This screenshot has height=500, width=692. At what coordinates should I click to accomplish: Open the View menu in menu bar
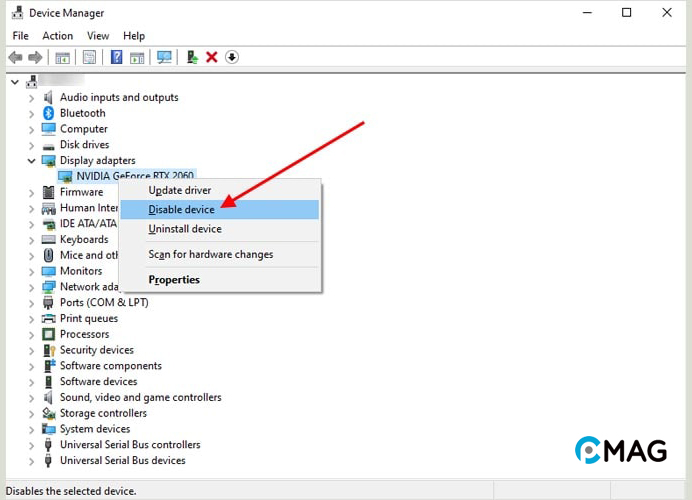tap(98, 36)
